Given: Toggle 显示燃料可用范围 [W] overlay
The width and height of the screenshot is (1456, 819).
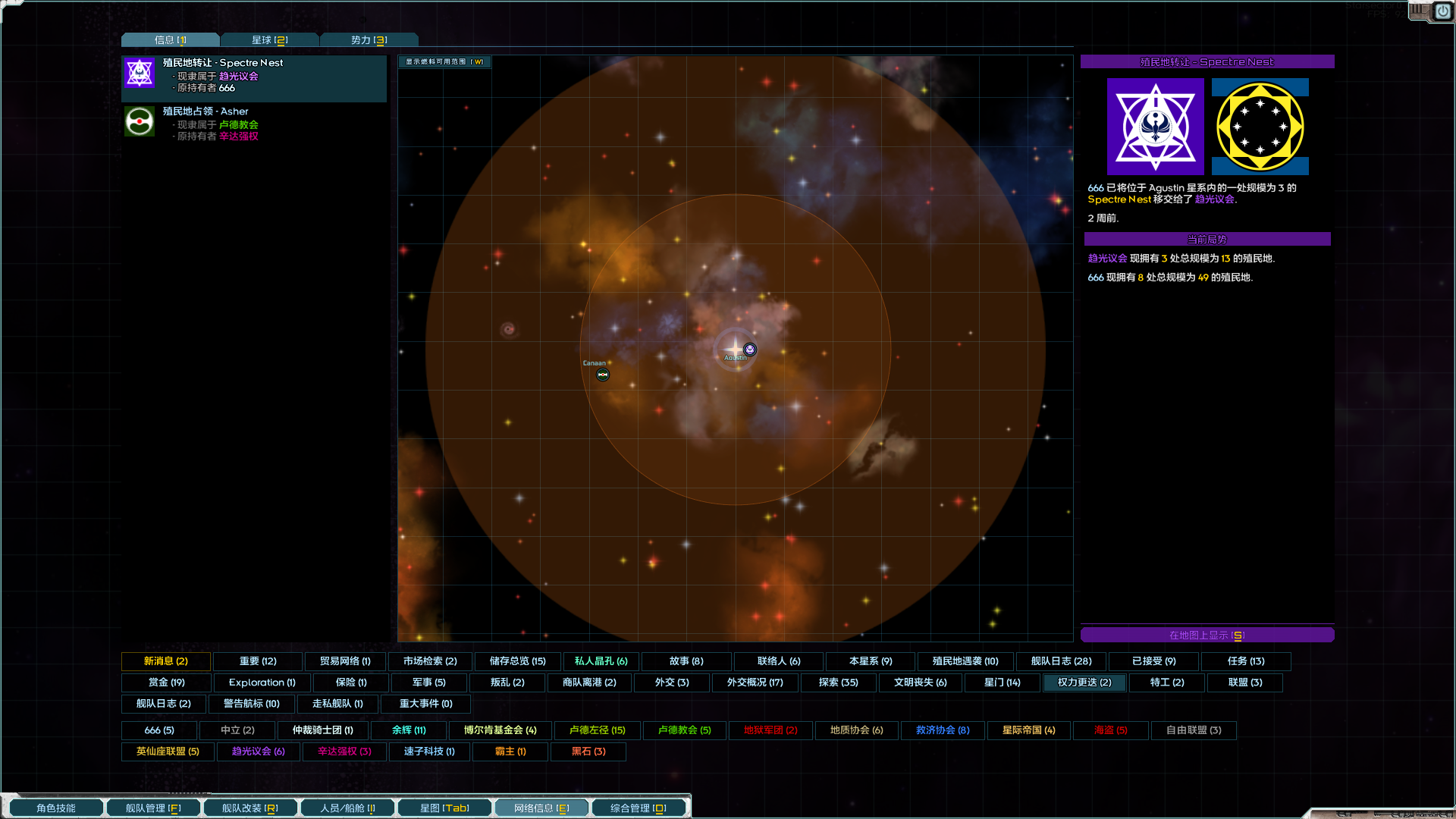Looking at the screenshot, I should (444, 62).
